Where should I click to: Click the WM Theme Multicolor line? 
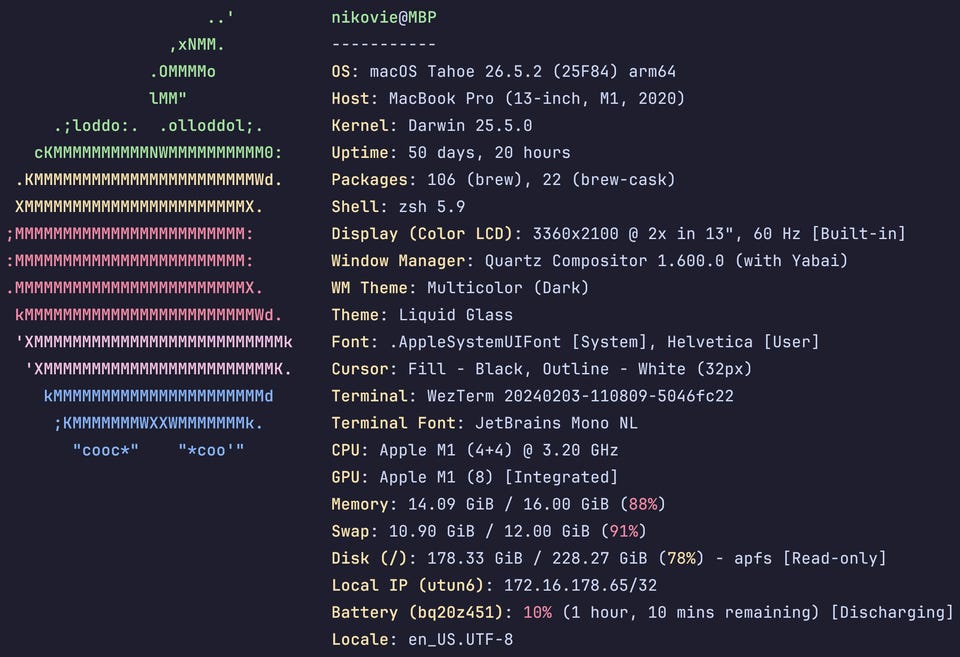point(460,288)
